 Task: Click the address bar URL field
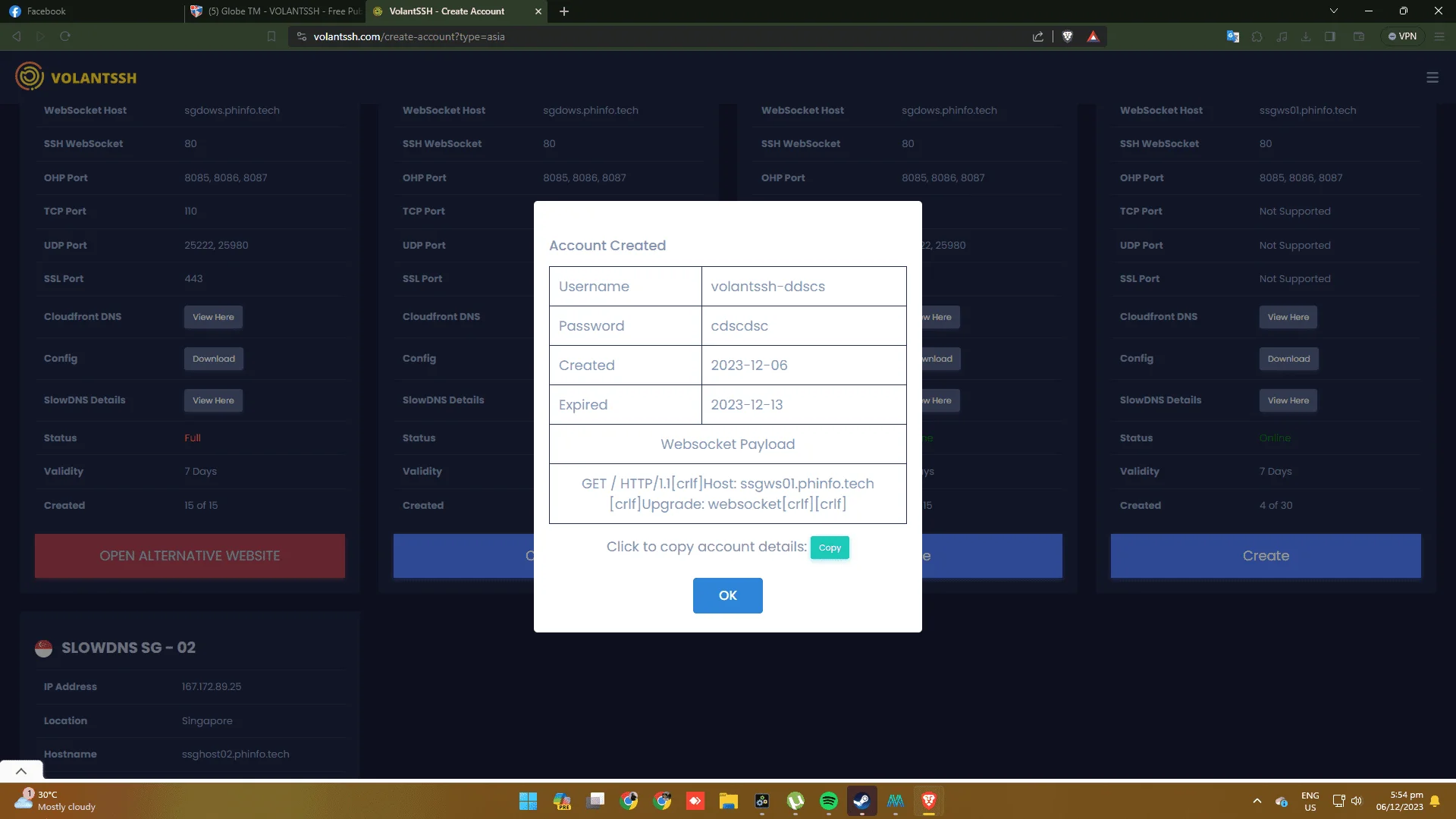(660, 36)
